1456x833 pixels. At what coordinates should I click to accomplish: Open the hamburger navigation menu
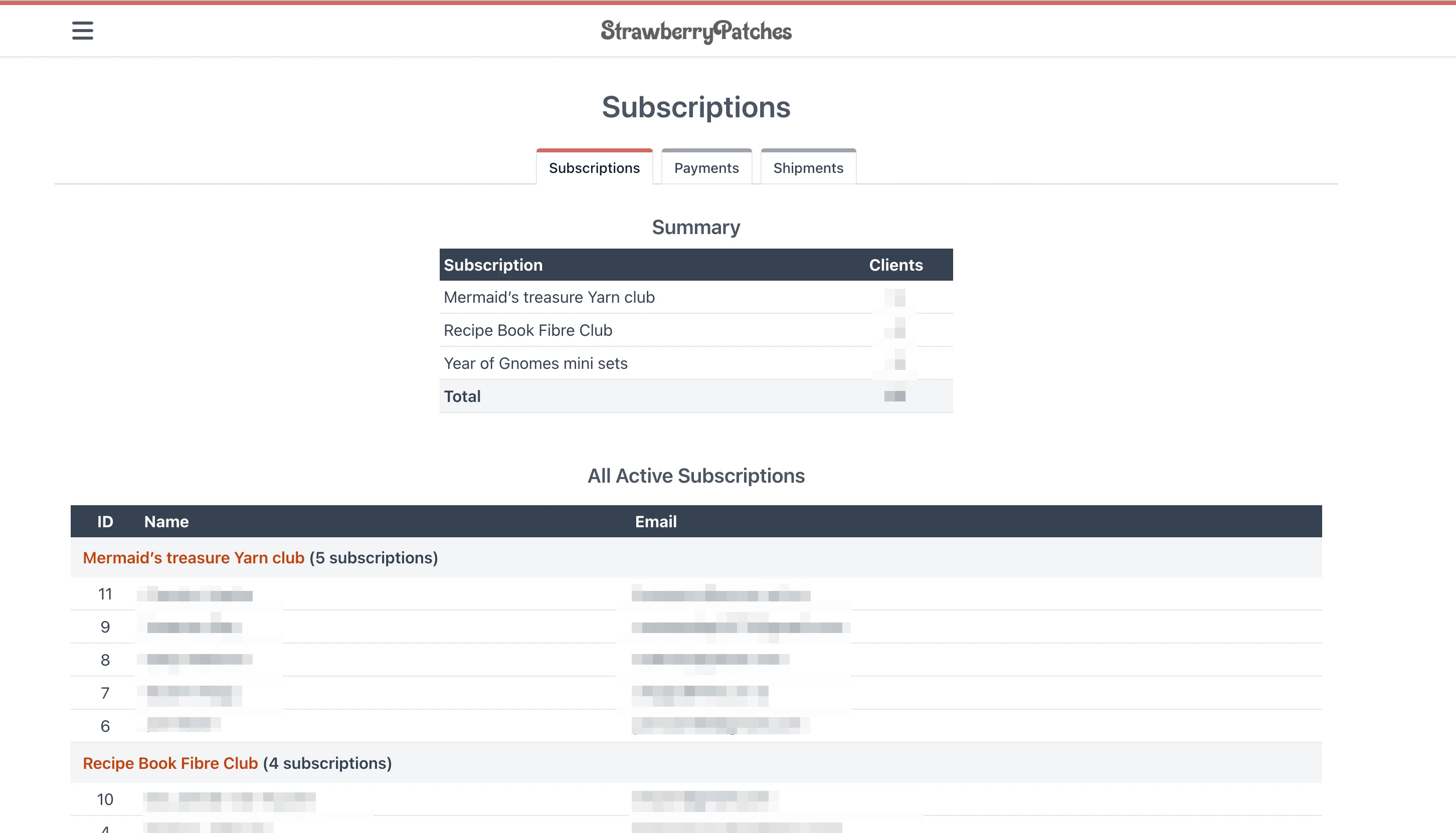pos(82,31)
